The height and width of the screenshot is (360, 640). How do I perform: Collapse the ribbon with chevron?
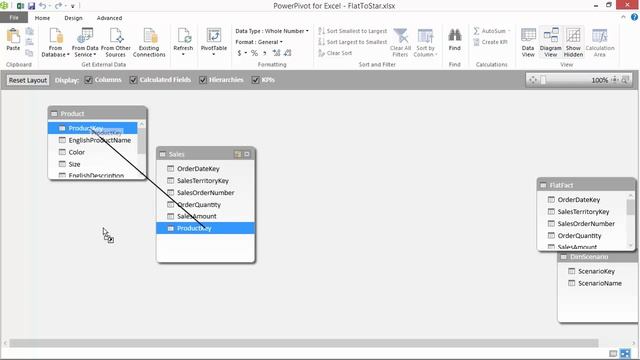(x=623, y=17)
